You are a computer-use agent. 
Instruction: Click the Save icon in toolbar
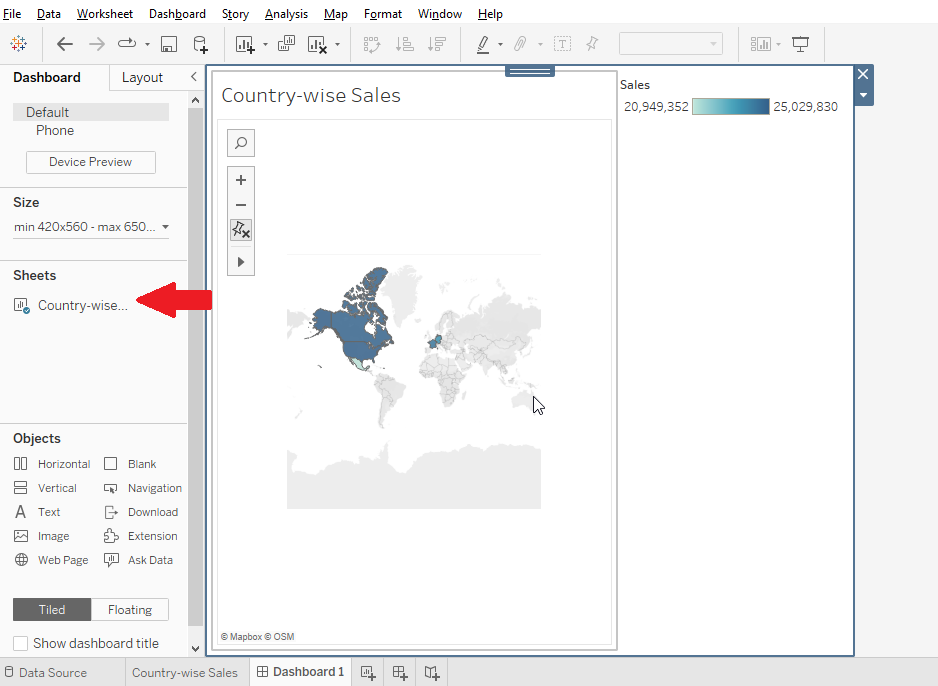point(169,44)
